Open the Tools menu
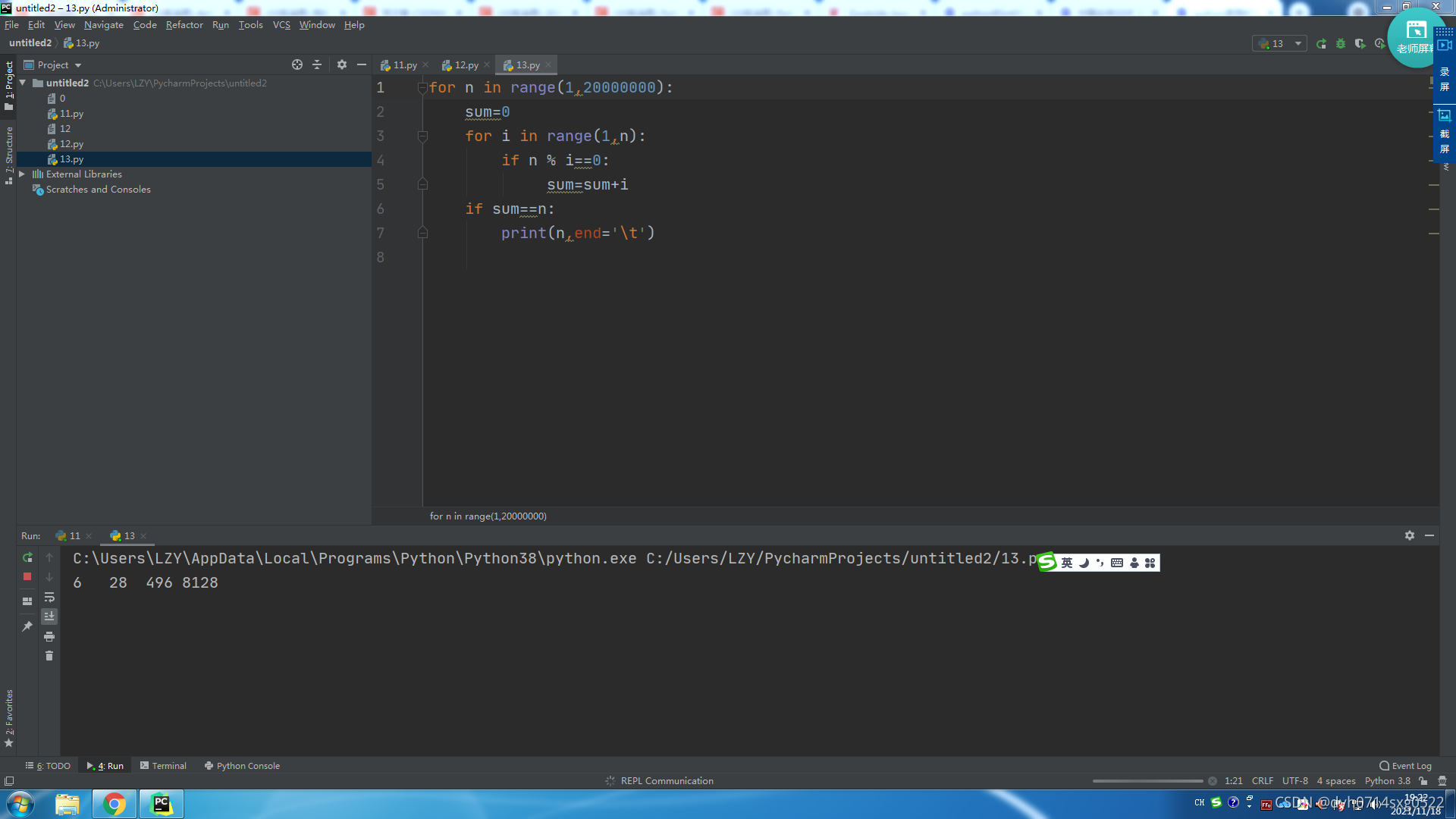Viewport: 1456px width, 819px height. (250, 25)
